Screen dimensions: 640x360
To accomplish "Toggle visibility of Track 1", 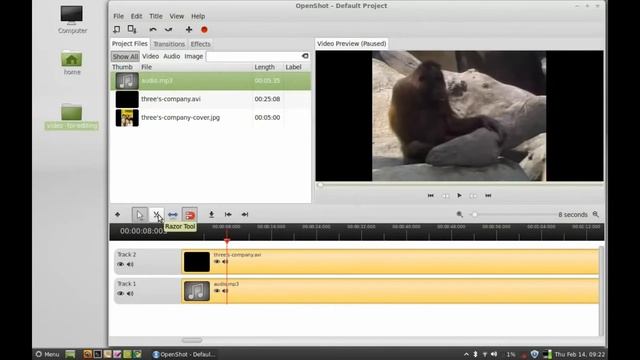I will [x=120, y=293].
